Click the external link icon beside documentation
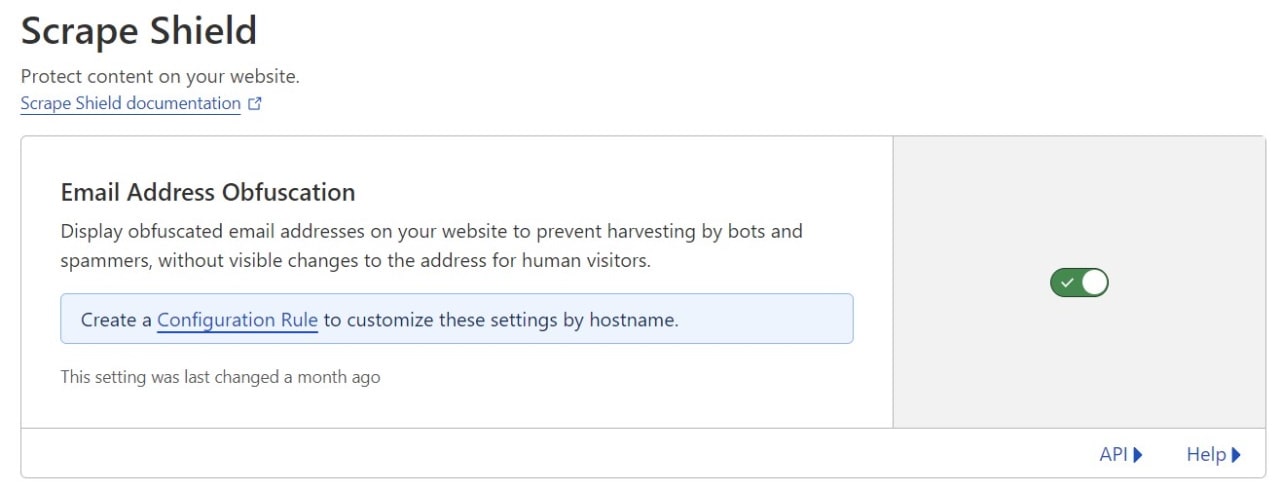This screenshot has height=492, width=1281. [x=255, y=103]
